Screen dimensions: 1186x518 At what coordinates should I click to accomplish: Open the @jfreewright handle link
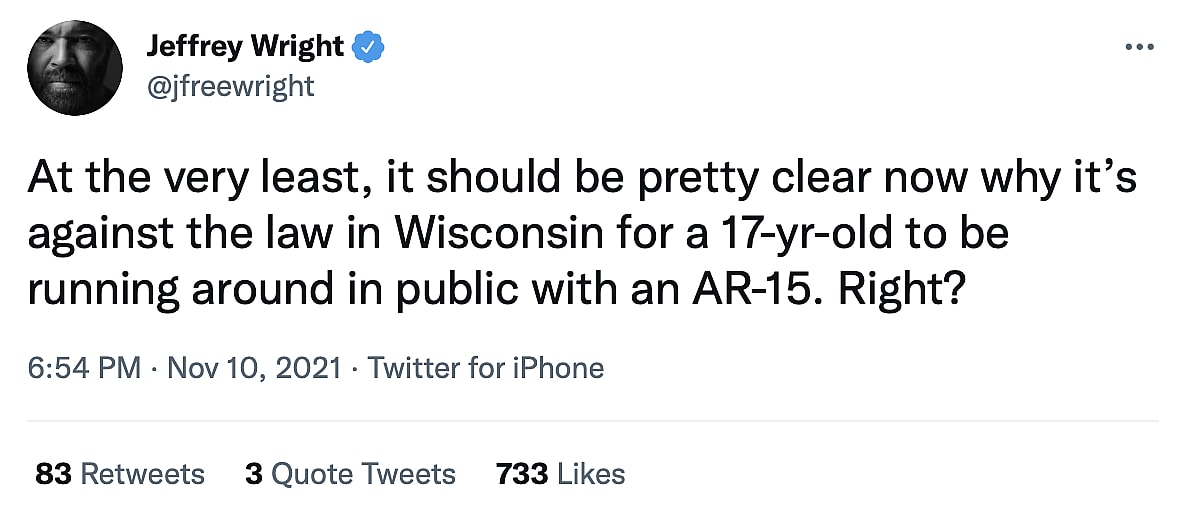click(x=230, y=86)
